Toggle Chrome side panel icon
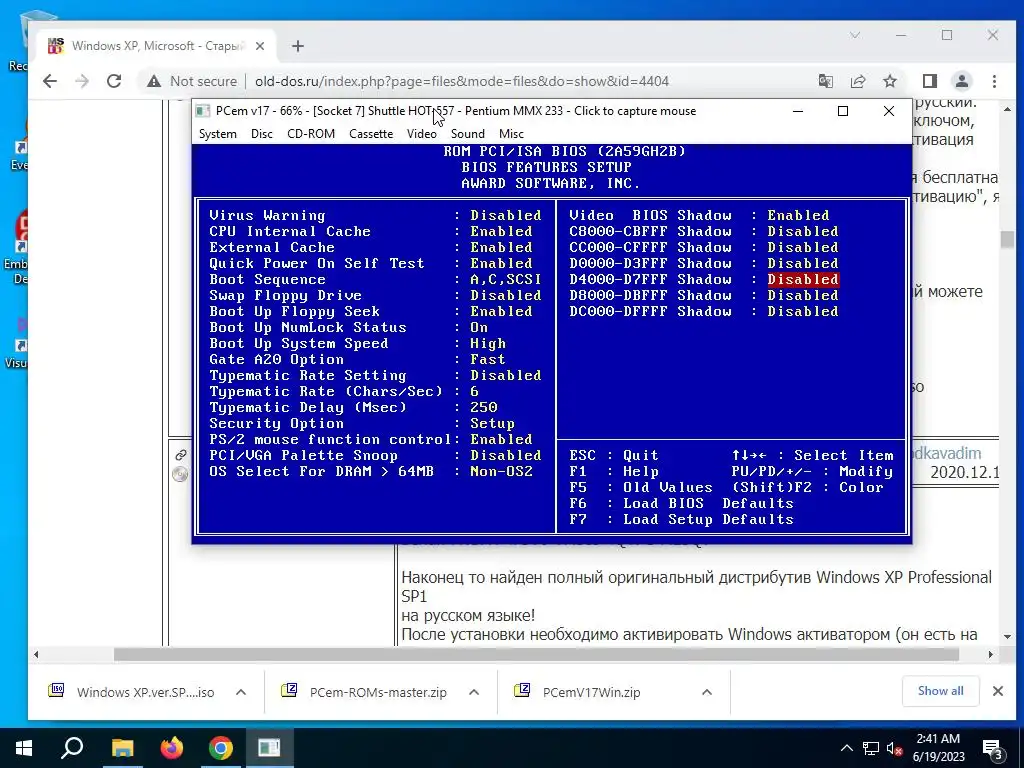The width and height of the screenshot is (1024, 768). click(x=930, y=81)
